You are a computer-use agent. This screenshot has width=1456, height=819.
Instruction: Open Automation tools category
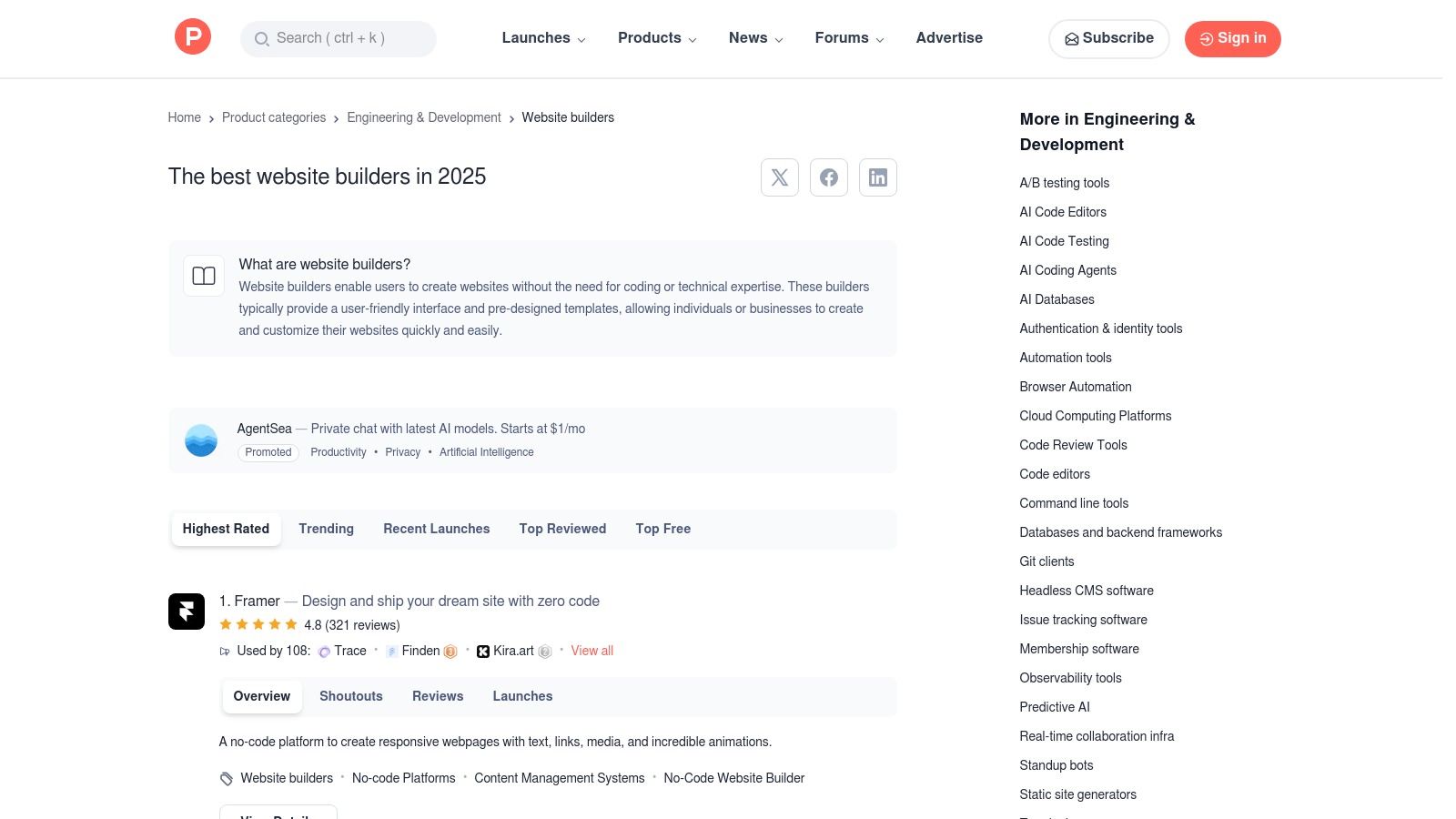point(1066,358)
